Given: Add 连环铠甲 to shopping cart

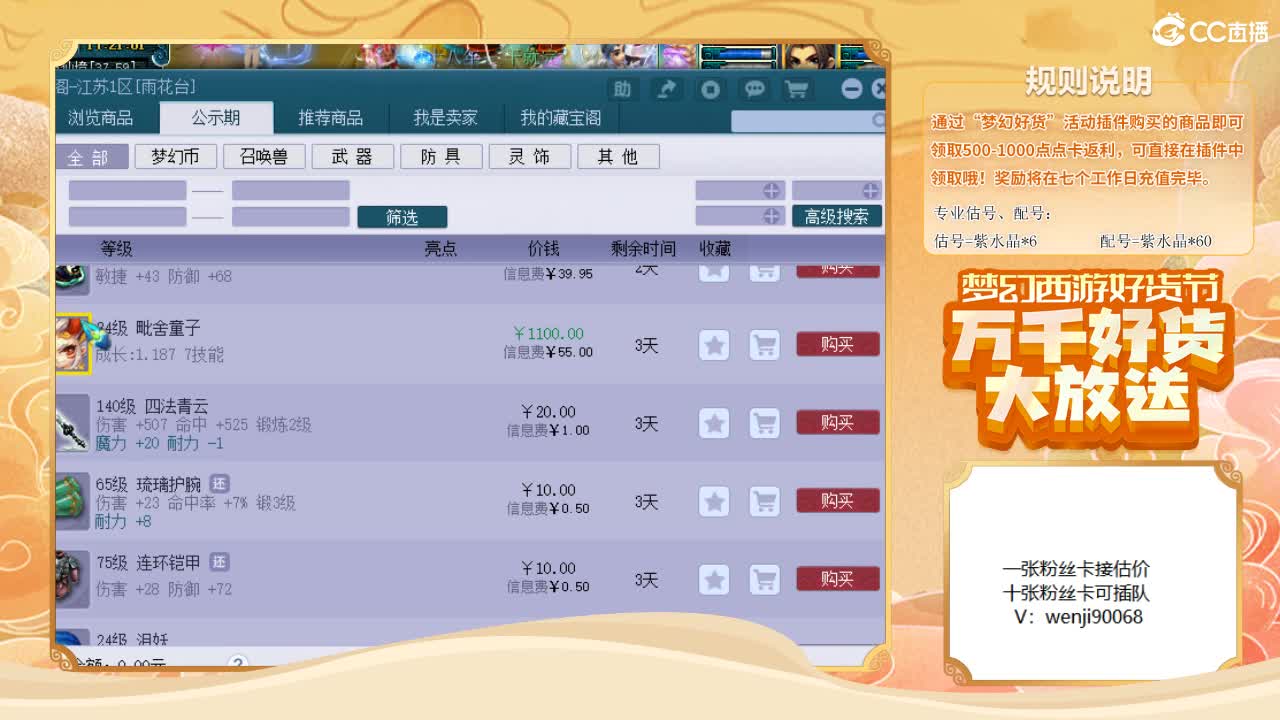Looking at the screenshot, I should click(x=765, y=579).
